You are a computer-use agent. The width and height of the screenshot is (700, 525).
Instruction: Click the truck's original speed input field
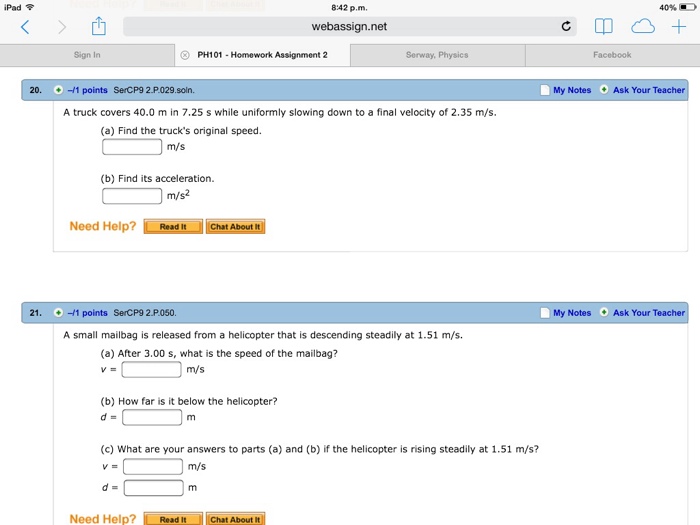[x=132, y=147]
